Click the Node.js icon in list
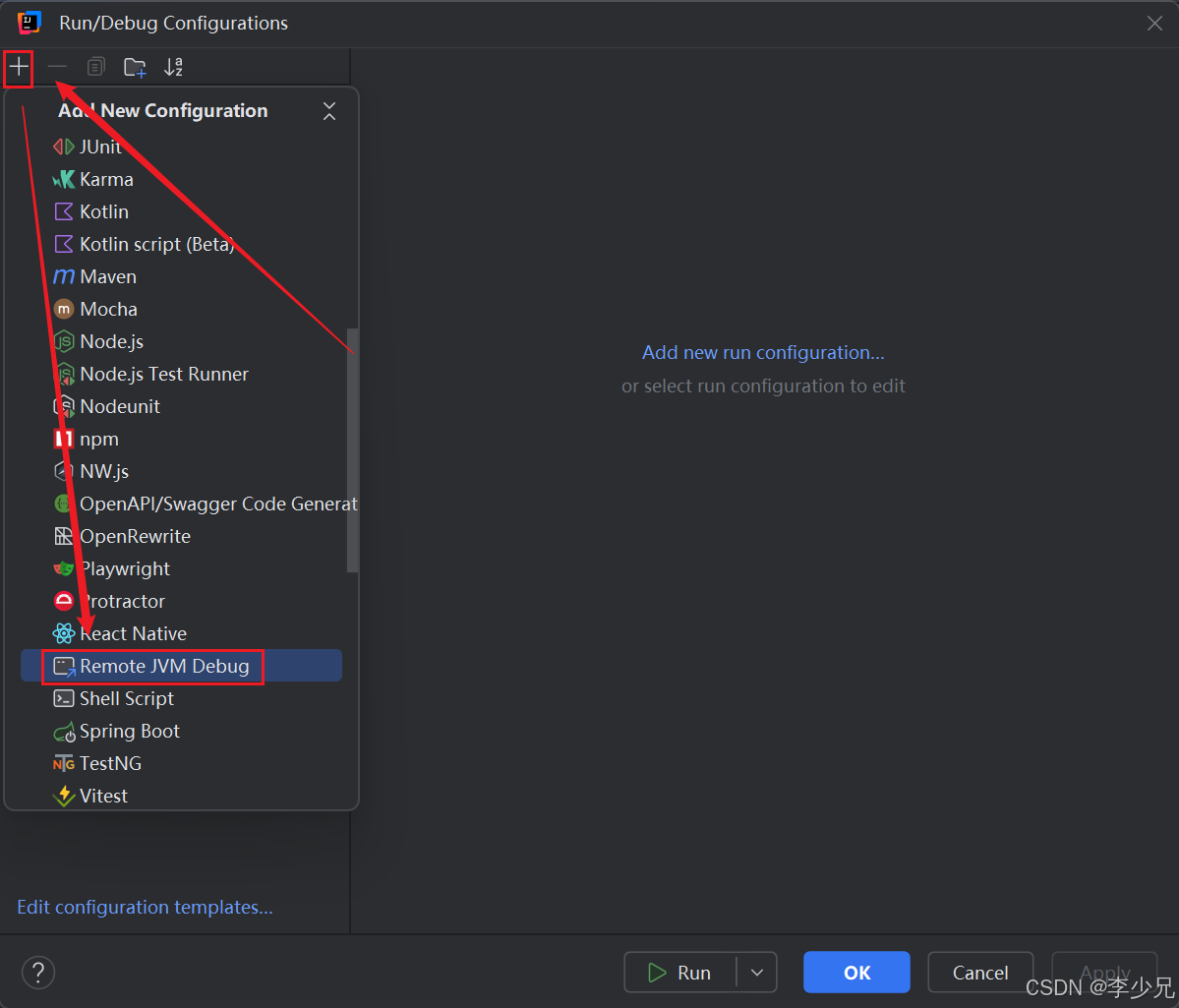The height and width of the screenshot is (1008, 1179). click(x=64, y=341)
